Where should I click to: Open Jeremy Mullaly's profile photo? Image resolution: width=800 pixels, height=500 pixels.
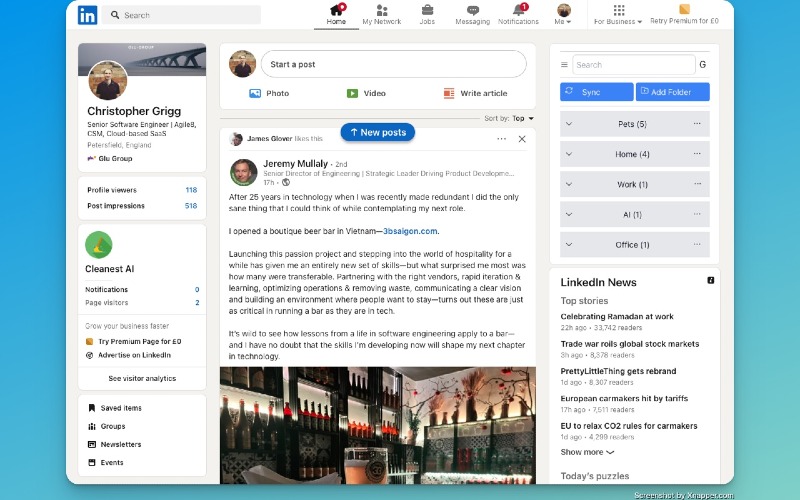[243, 172]
